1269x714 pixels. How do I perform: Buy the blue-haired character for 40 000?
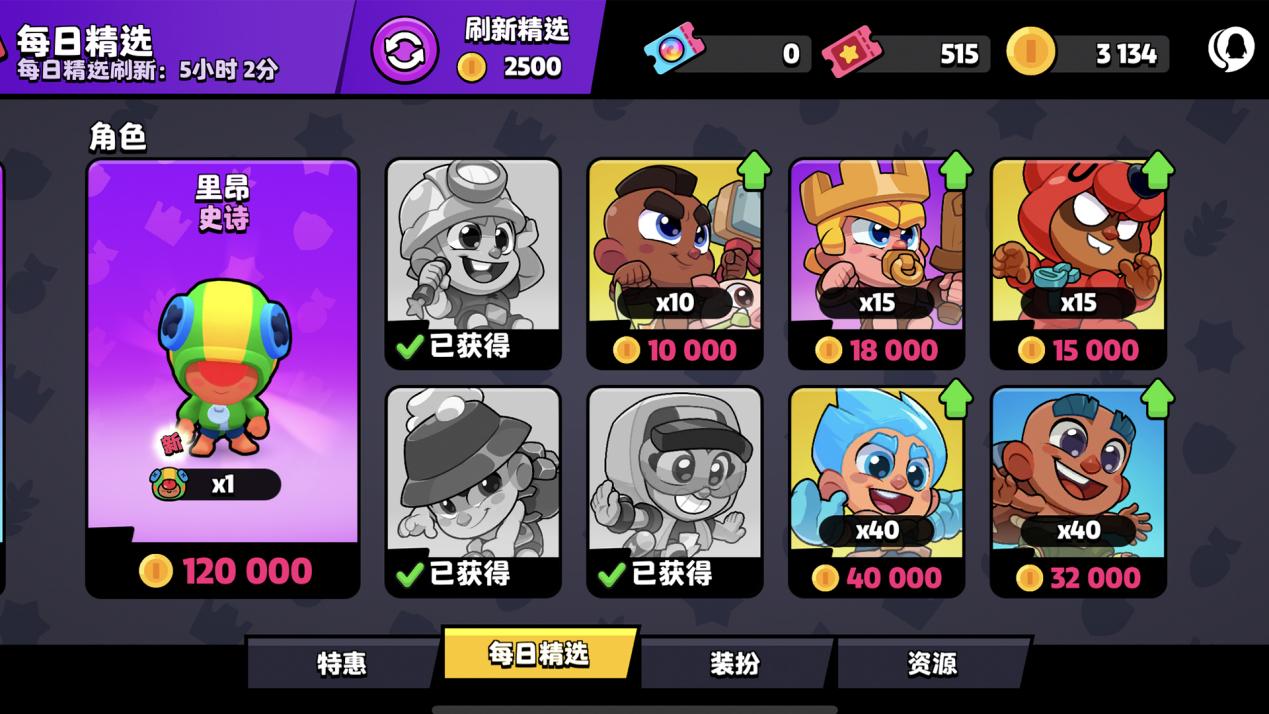pos(877,491)
